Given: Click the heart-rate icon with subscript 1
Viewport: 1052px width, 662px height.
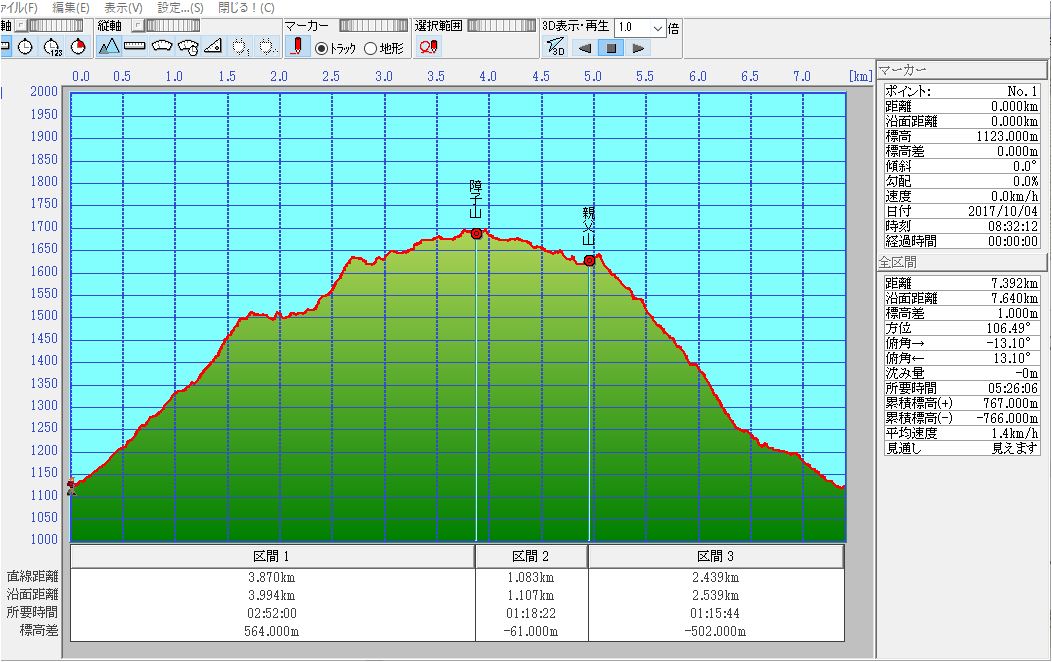Looking at the screenshot, I should pos(240,47).
